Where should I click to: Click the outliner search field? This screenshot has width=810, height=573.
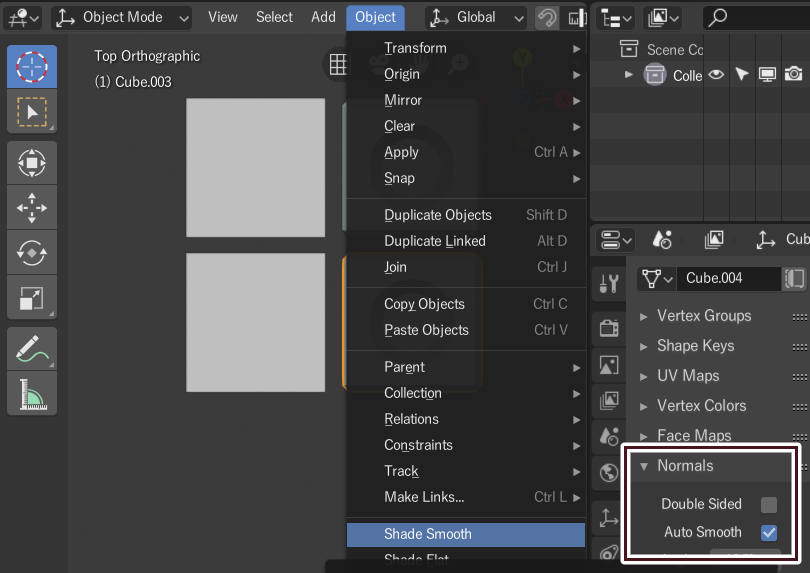click(x=756, y=19)
